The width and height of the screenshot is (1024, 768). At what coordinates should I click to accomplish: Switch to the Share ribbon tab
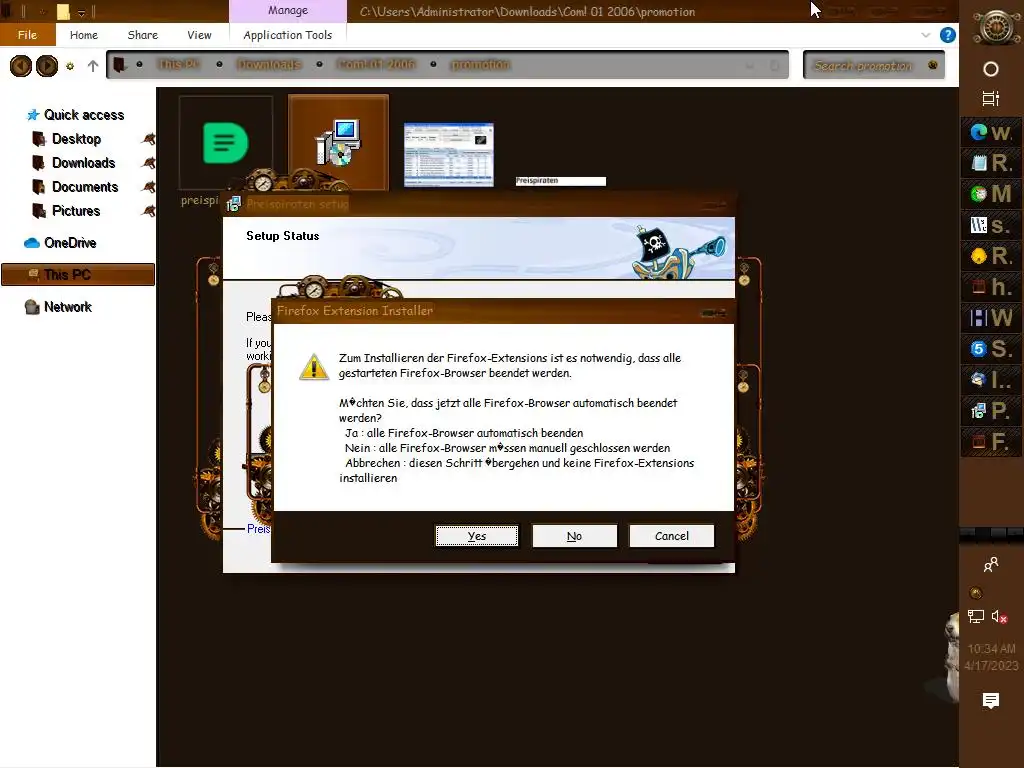pyautogui.click(x=142, y=35)
